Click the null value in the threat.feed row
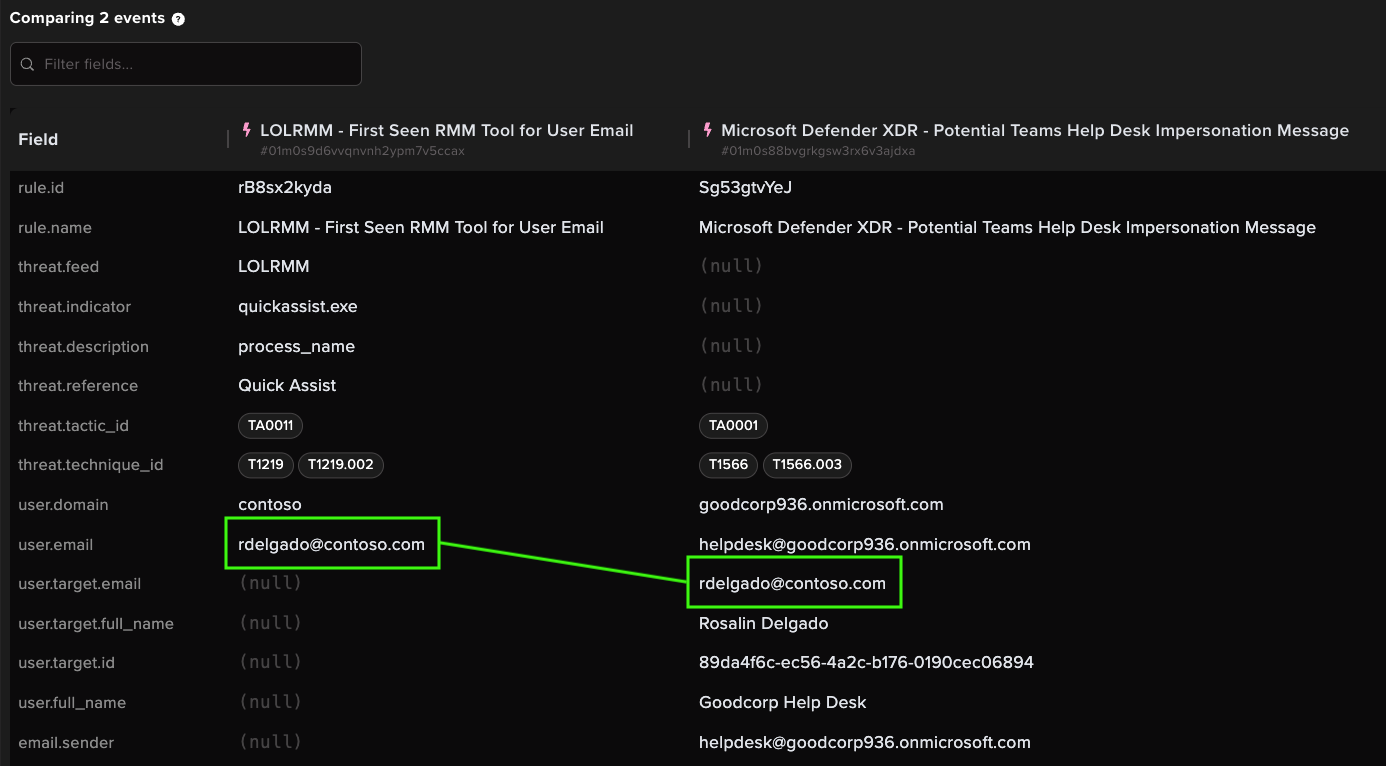This screenshot has width=1386, height=766. coord(731,266)
